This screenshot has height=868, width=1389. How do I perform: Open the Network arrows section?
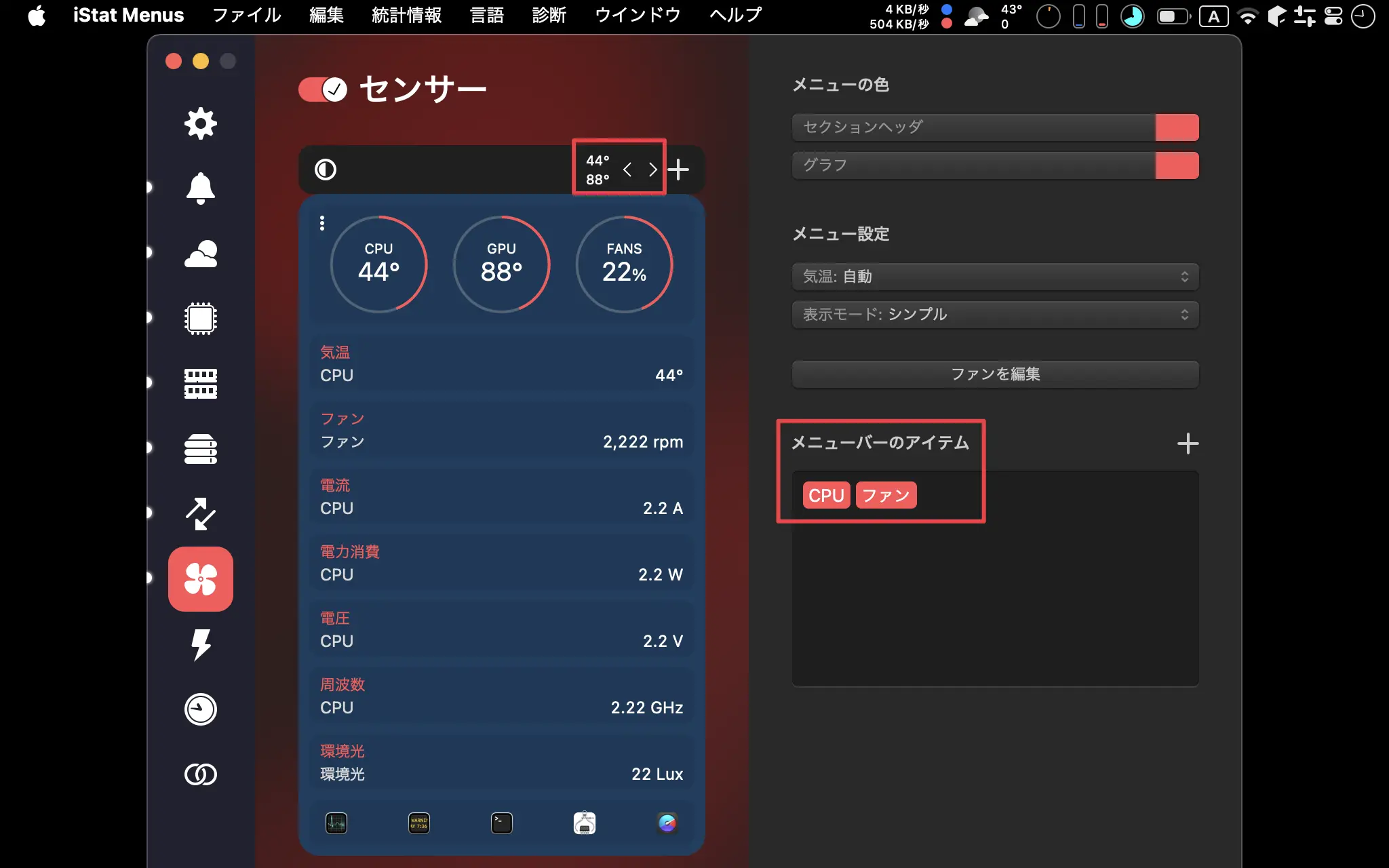pyautogui.click(x=201, y=513)
